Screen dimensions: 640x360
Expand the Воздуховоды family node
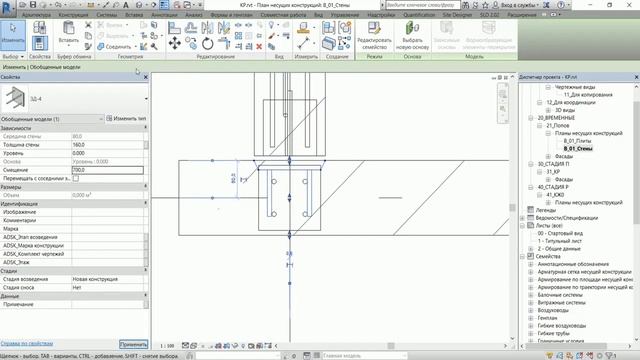coord(531,310)
